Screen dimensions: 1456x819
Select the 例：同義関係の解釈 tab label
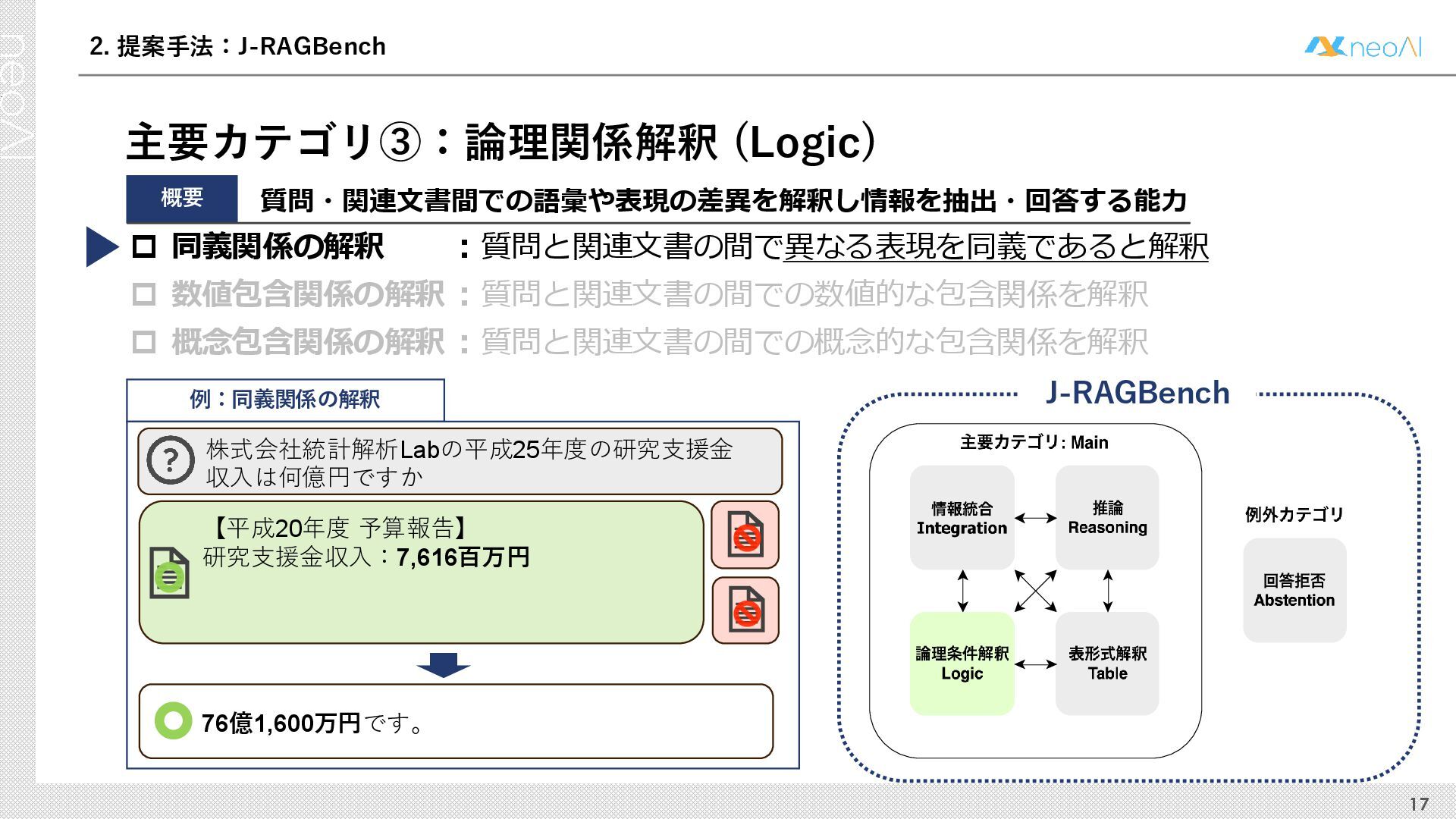pos(285,400)
